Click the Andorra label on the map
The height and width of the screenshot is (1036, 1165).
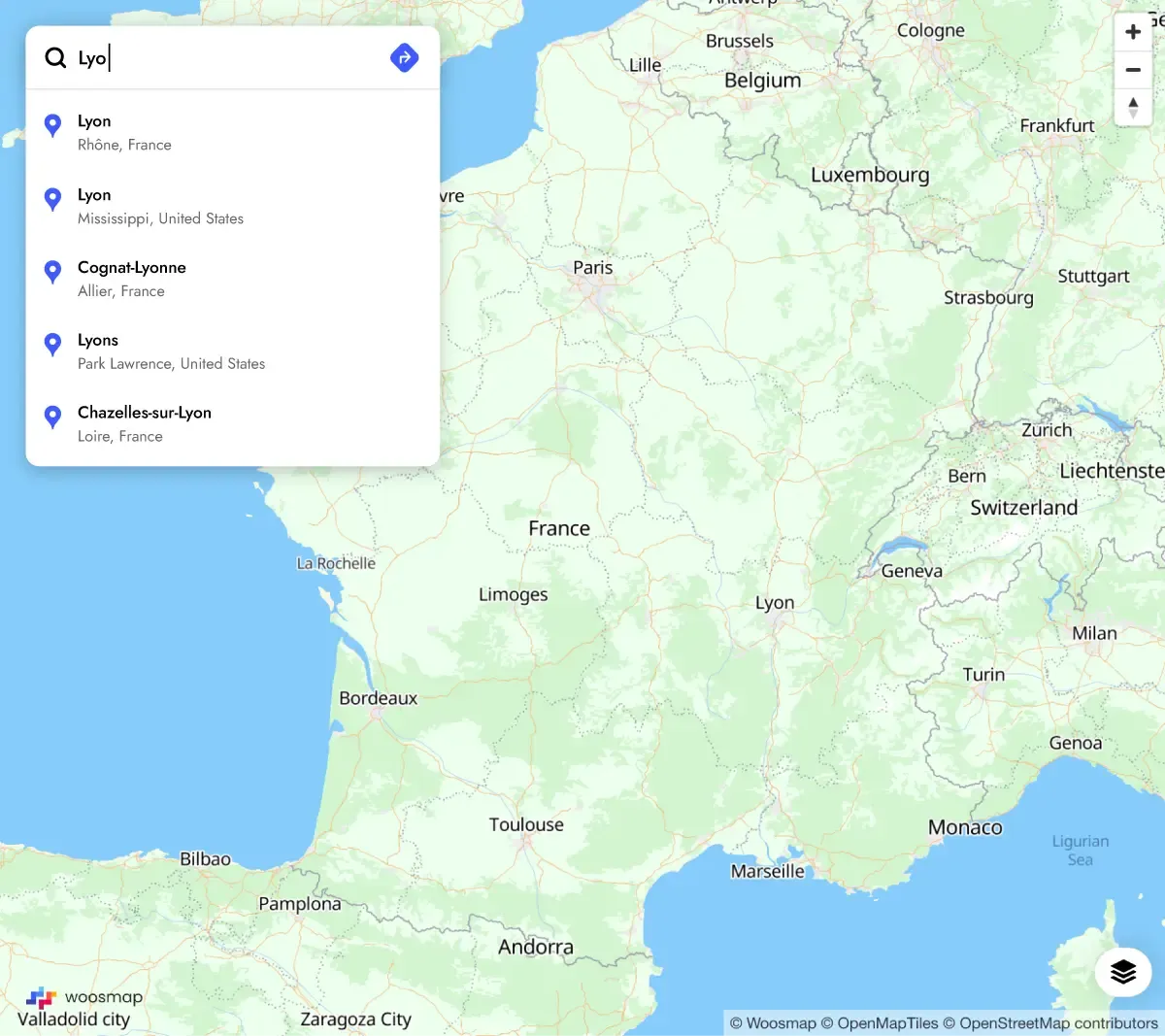click(x=536, y=947)
